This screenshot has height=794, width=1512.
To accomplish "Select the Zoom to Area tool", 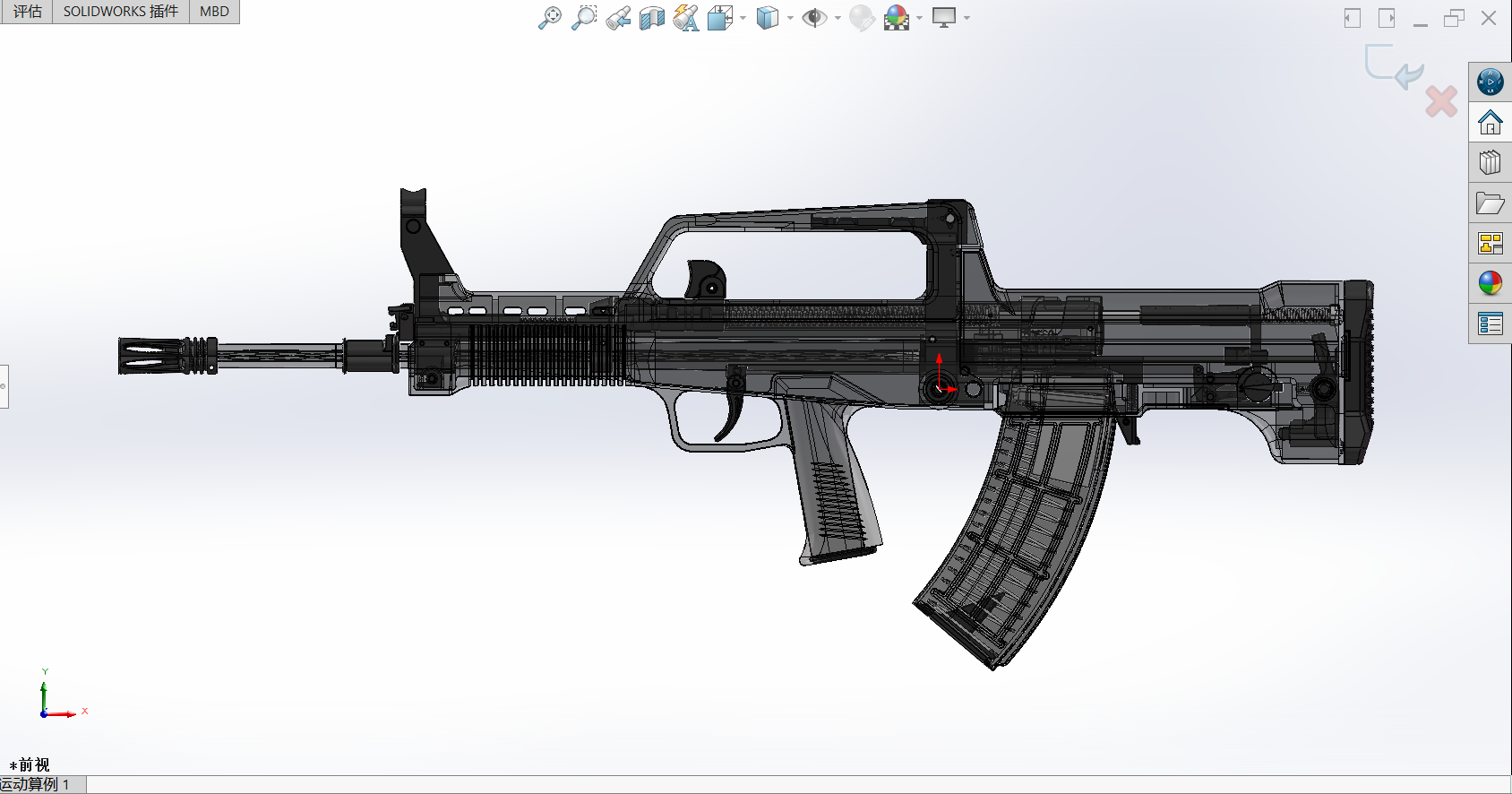I will [x=583, y=17].
